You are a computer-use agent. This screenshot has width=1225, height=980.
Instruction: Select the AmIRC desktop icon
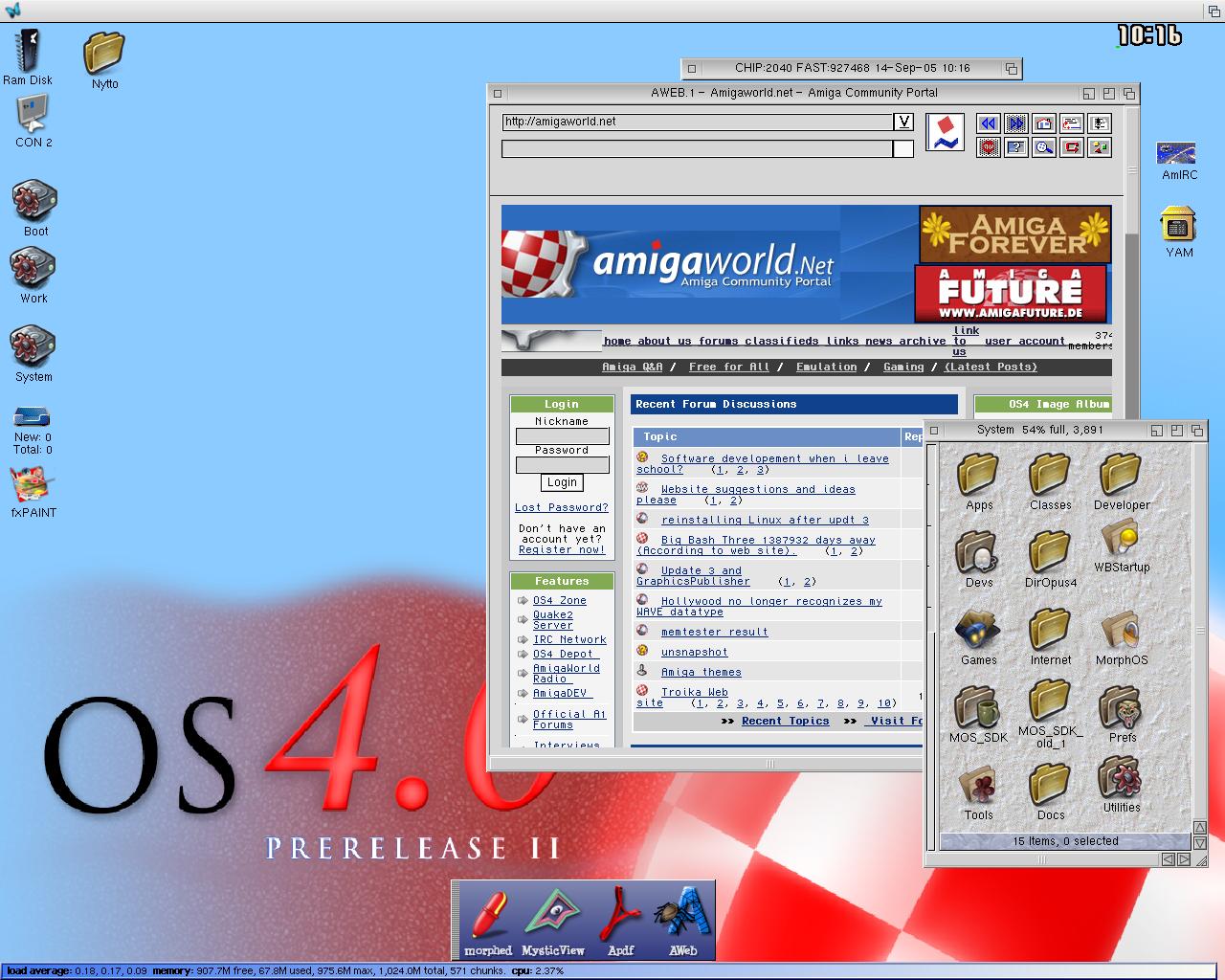click(x=1179, y=161)
